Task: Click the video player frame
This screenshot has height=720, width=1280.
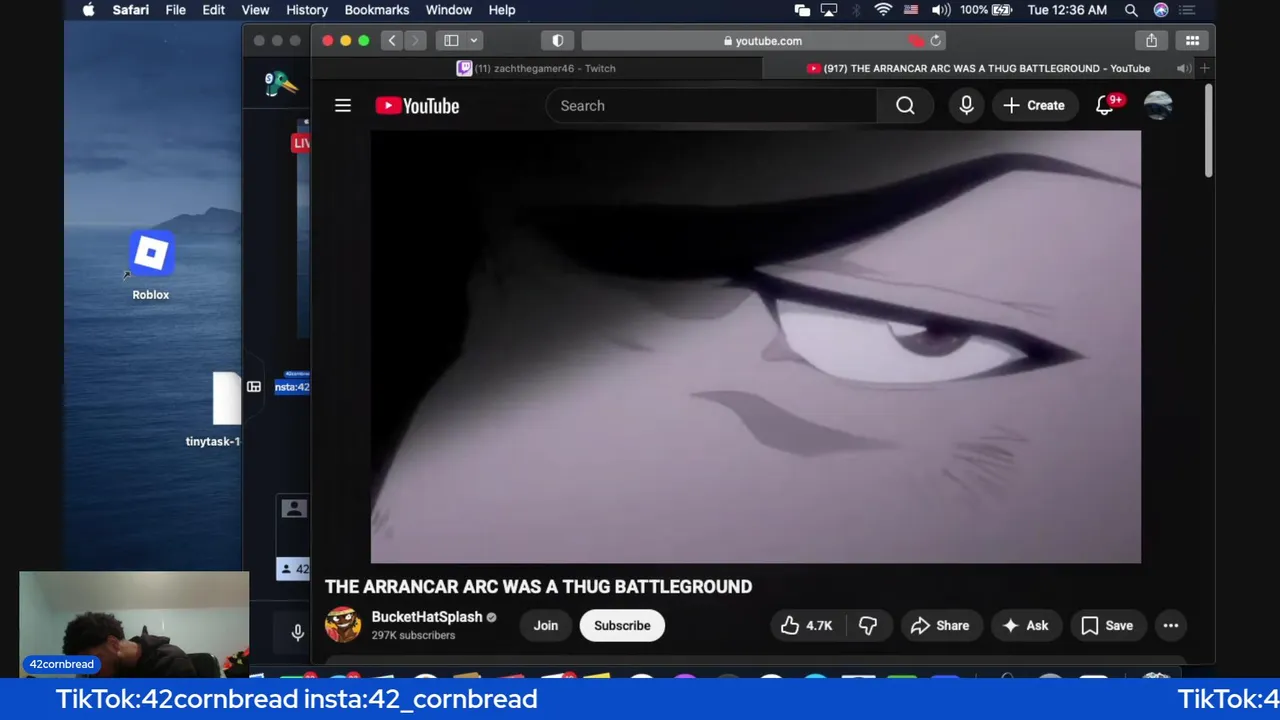Action: click(756, 347)
